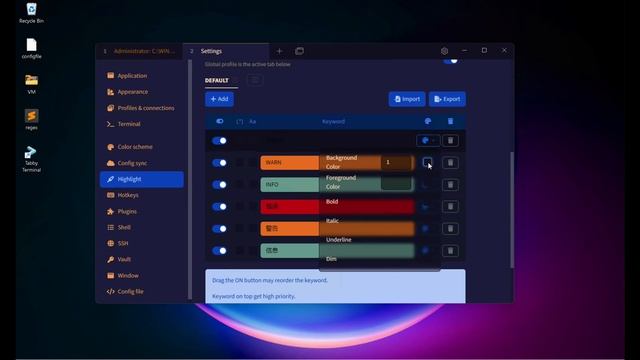Open Highlight settings section

click(142, 179)
